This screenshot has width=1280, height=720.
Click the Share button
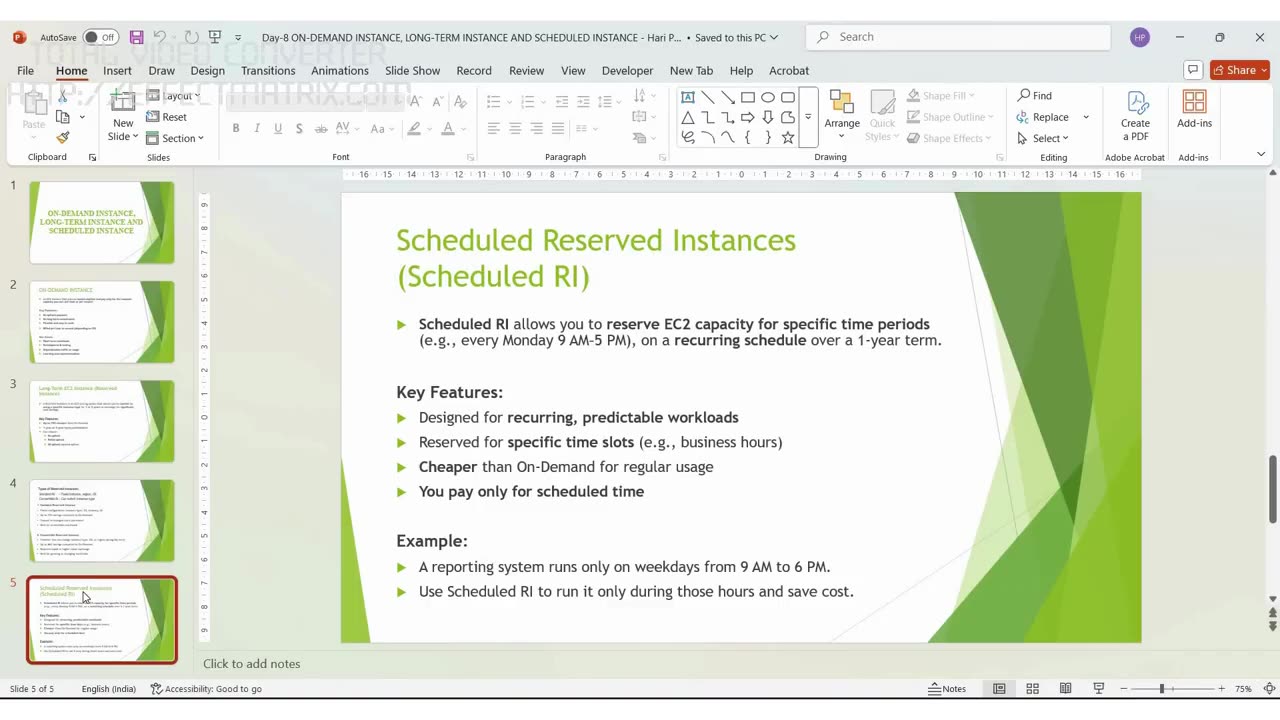click(1239, 70)
